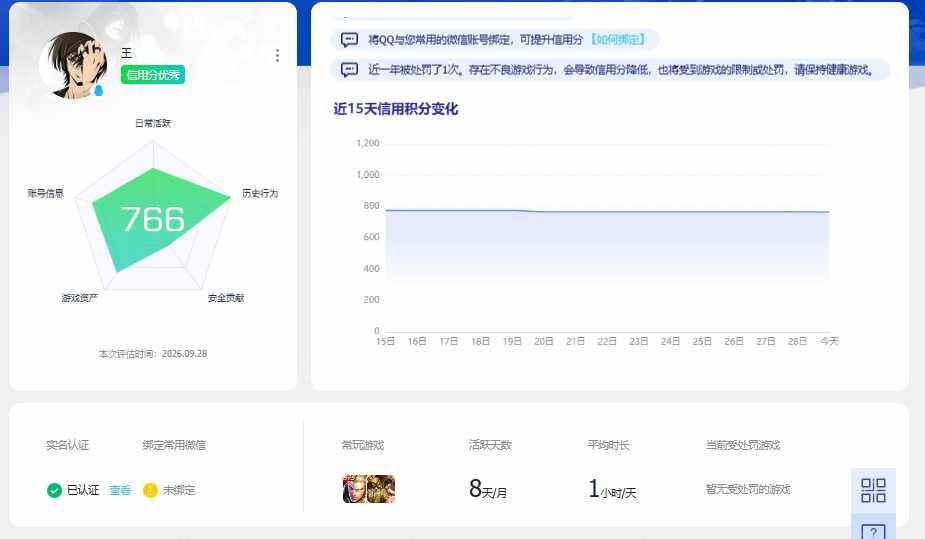This screenshot has width=925, height=539.
Task: Click the 当前受处罚游戏 heading
Action: point(743,445)
